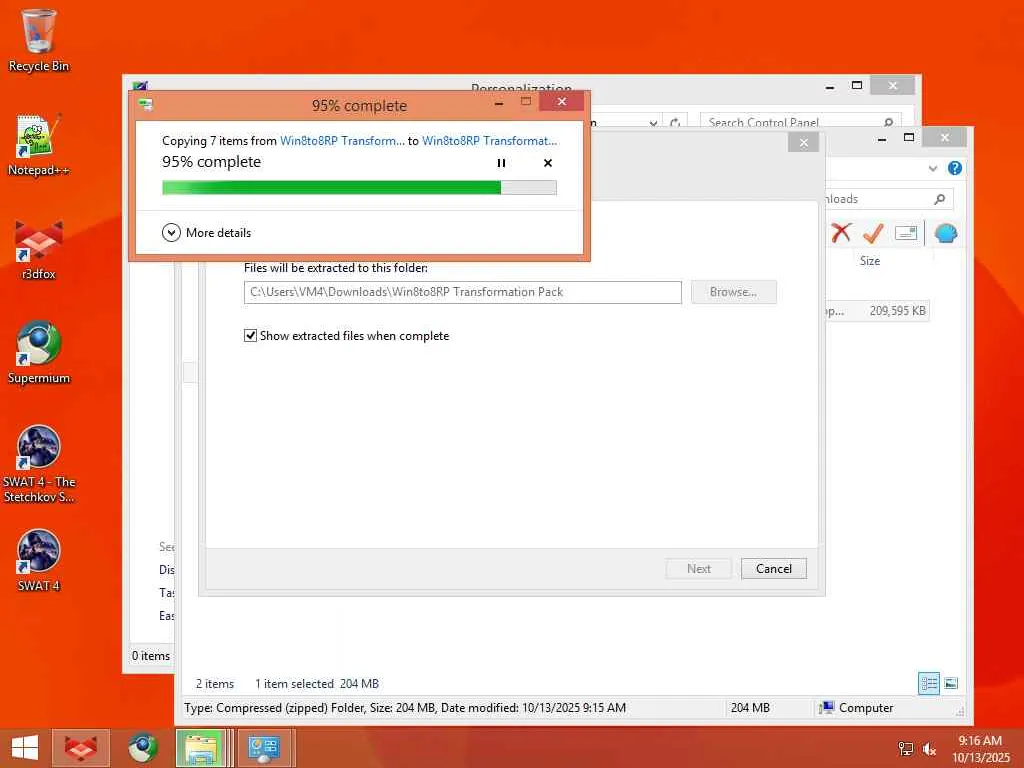Click the orange checkmark icon in Explorer

pyautogui.click(x=873, y=232)
